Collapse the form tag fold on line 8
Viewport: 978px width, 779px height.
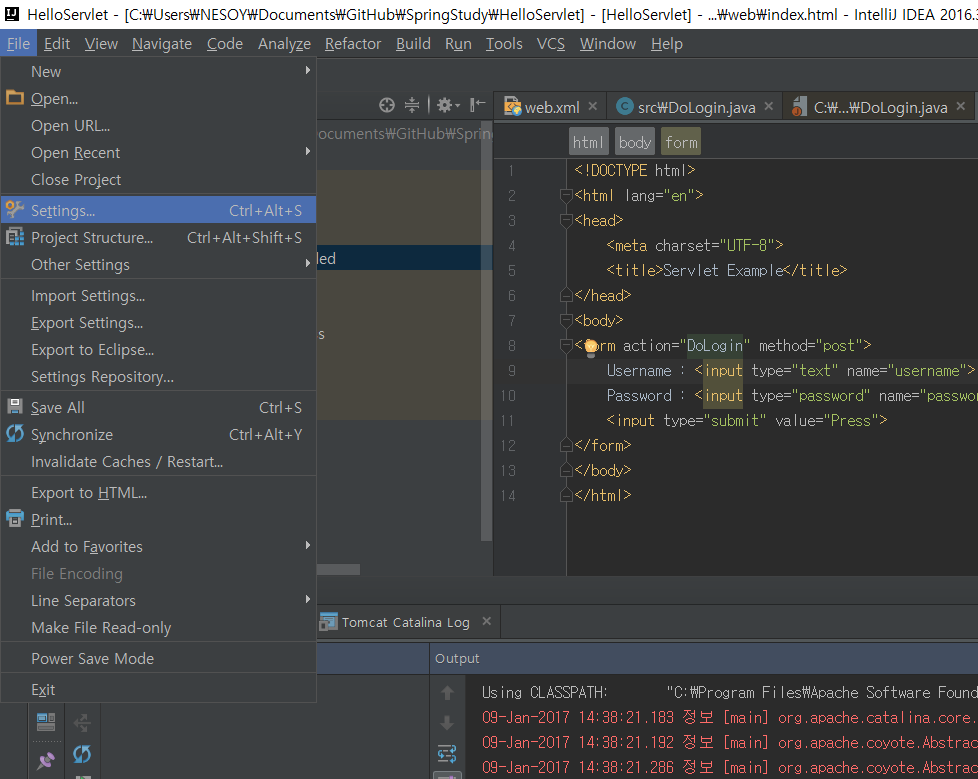[566, 346]
